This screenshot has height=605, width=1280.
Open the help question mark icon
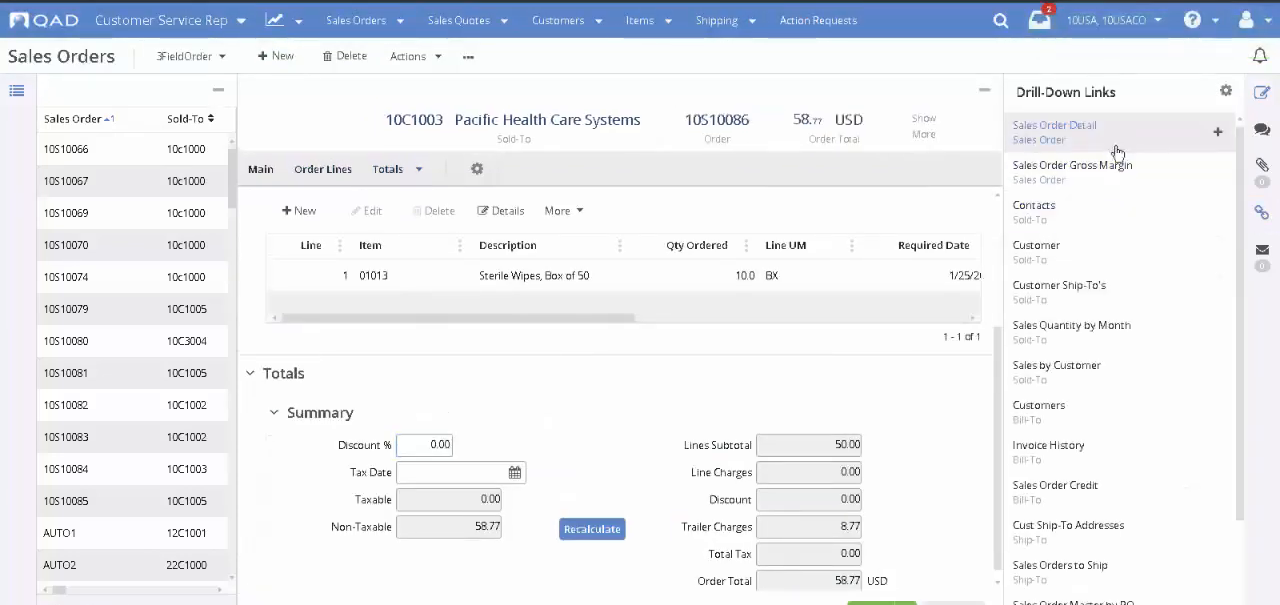tap(1192, 20)
